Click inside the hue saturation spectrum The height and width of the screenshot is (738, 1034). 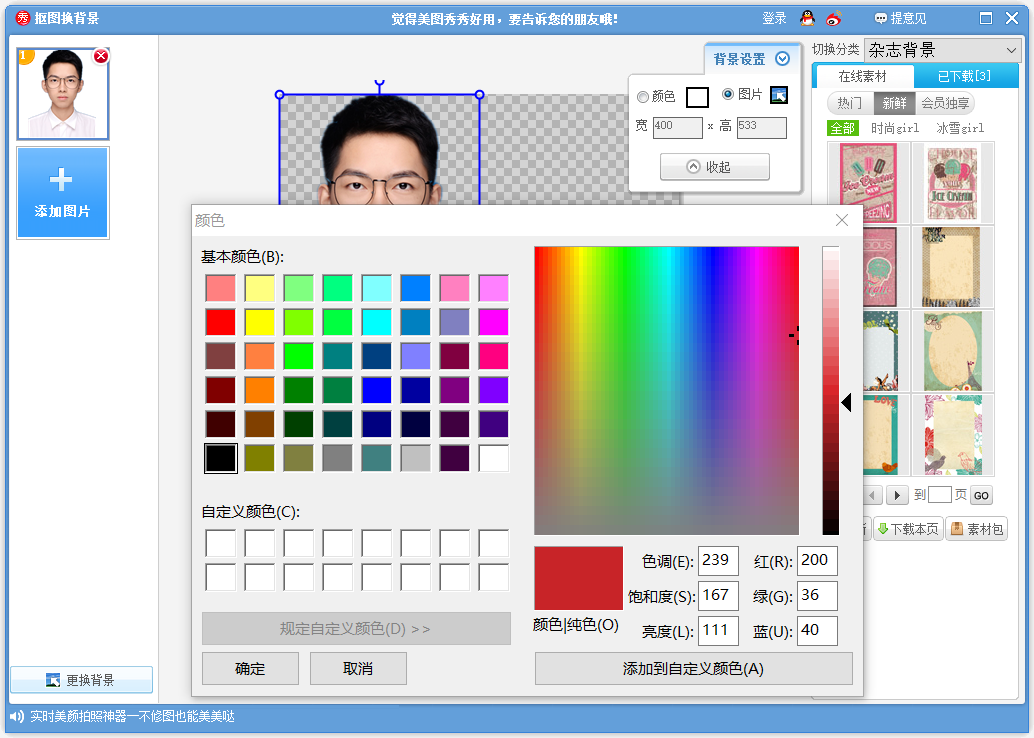(x=667, y=390)
